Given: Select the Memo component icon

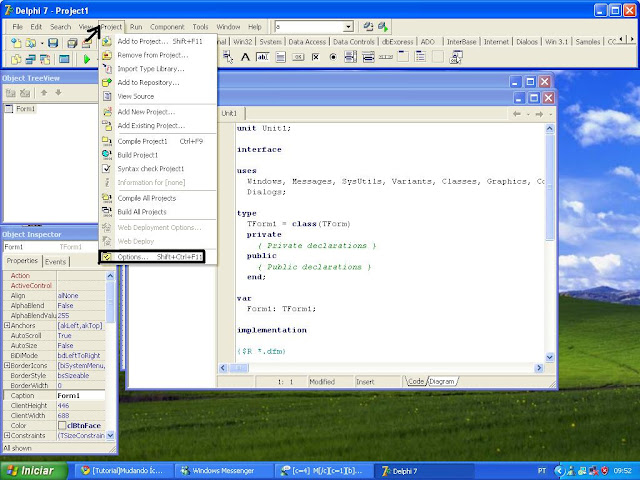Looking at the screenshot, I should point(280,57).
